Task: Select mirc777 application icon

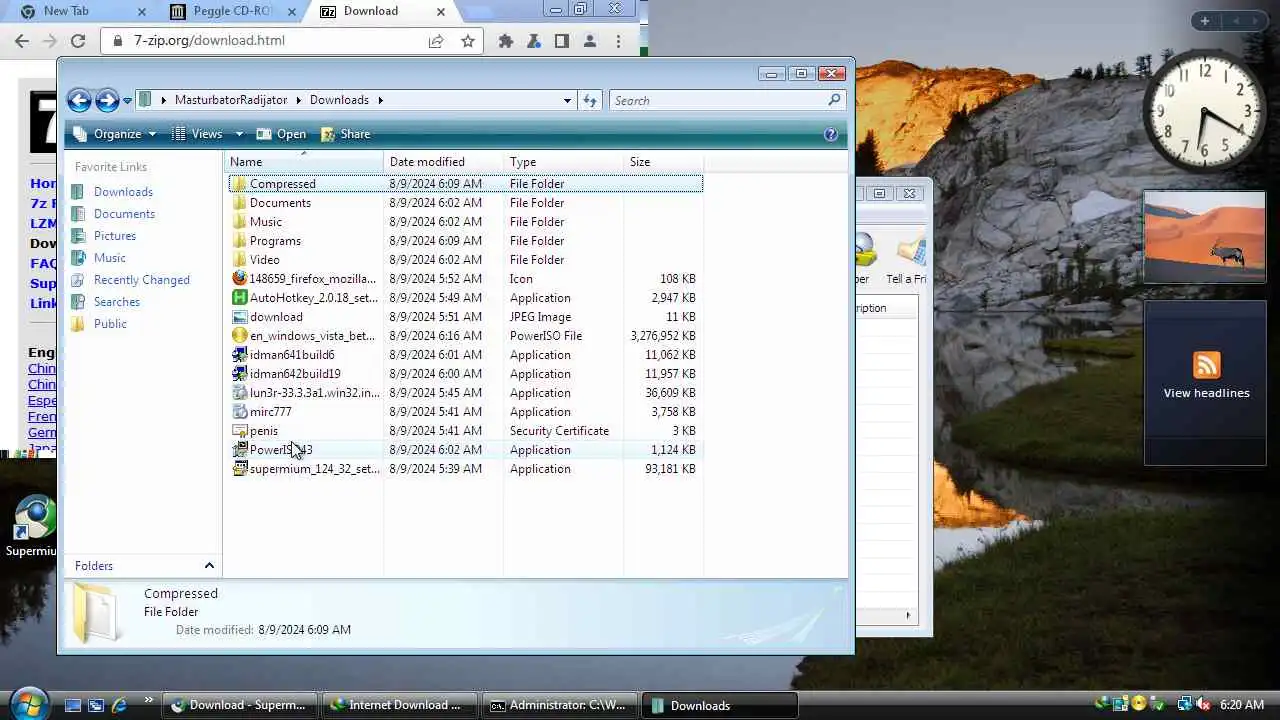Action: 239,412
